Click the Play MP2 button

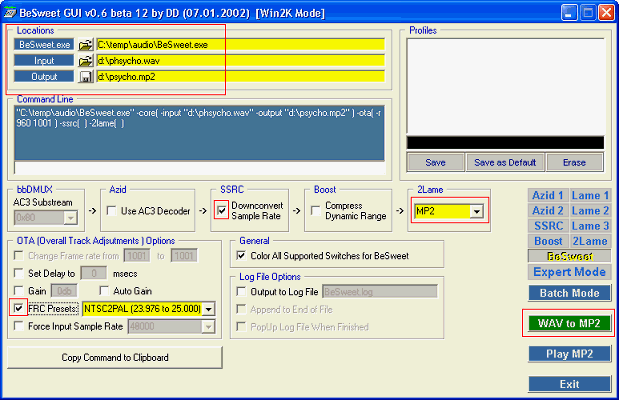(570, 354)
